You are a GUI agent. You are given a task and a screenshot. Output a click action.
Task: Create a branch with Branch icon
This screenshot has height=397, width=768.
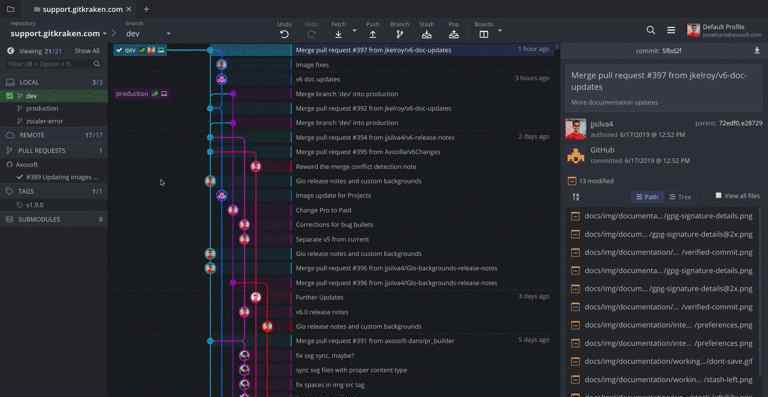point(400,34)
